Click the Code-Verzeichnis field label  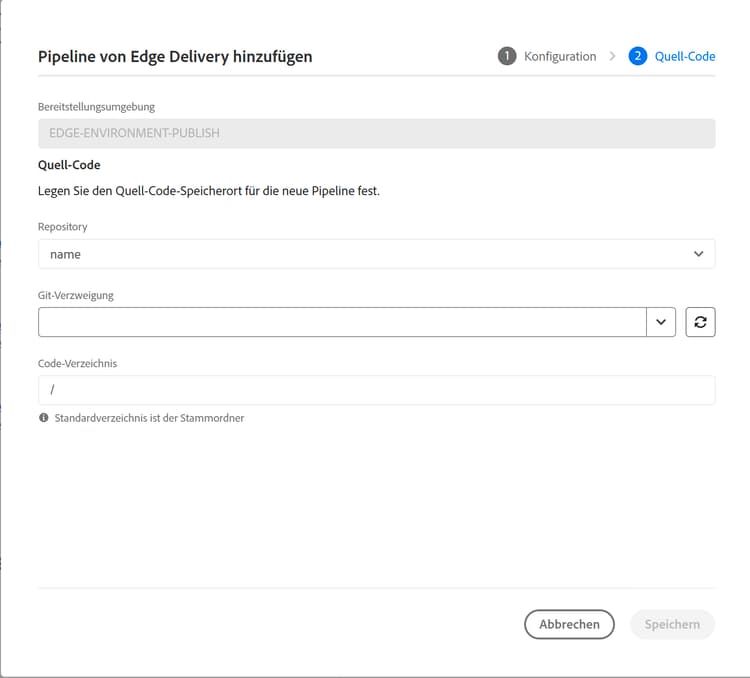[x=77, y=364]
